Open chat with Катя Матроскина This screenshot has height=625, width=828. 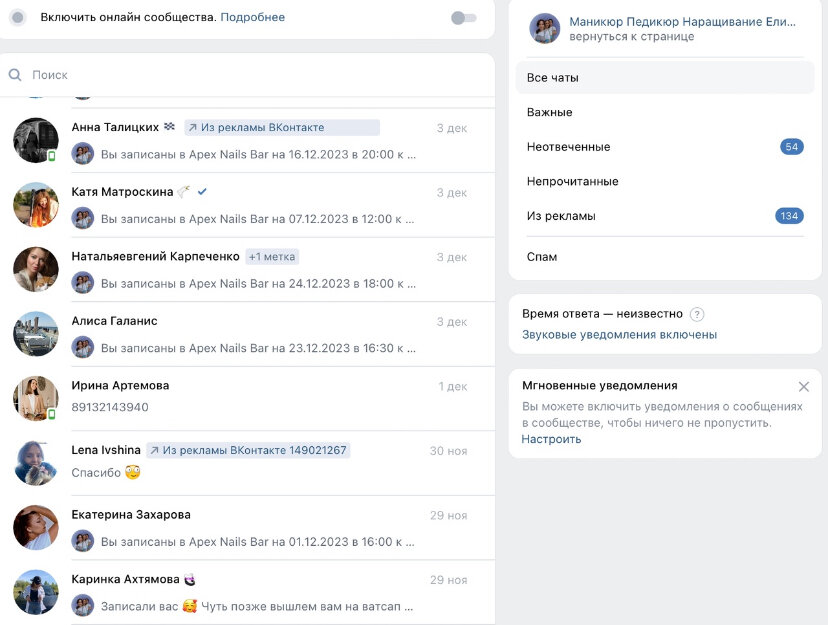click(247, 205)
